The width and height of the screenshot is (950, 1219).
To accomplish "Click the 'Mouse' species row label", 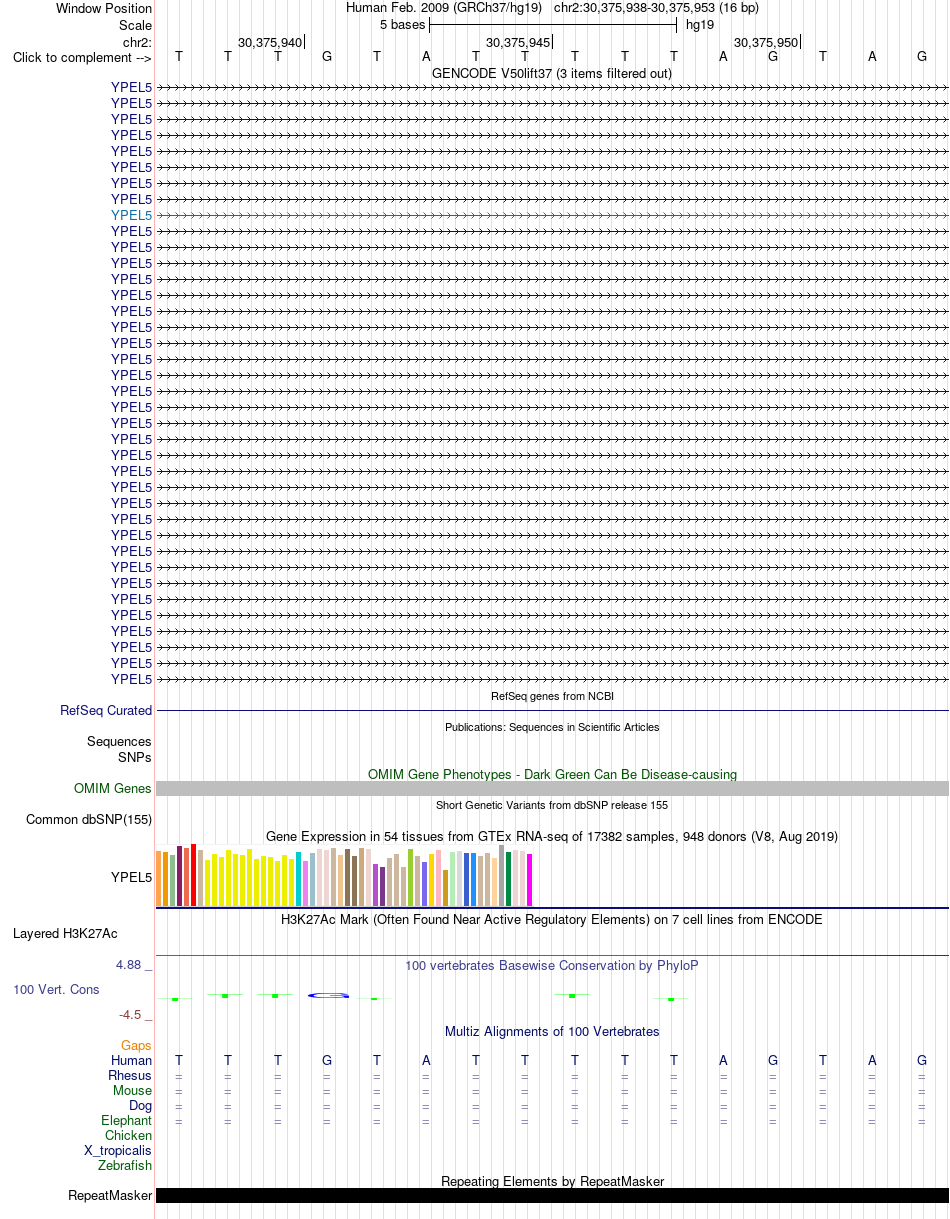I will click(x=133, y=1090).
